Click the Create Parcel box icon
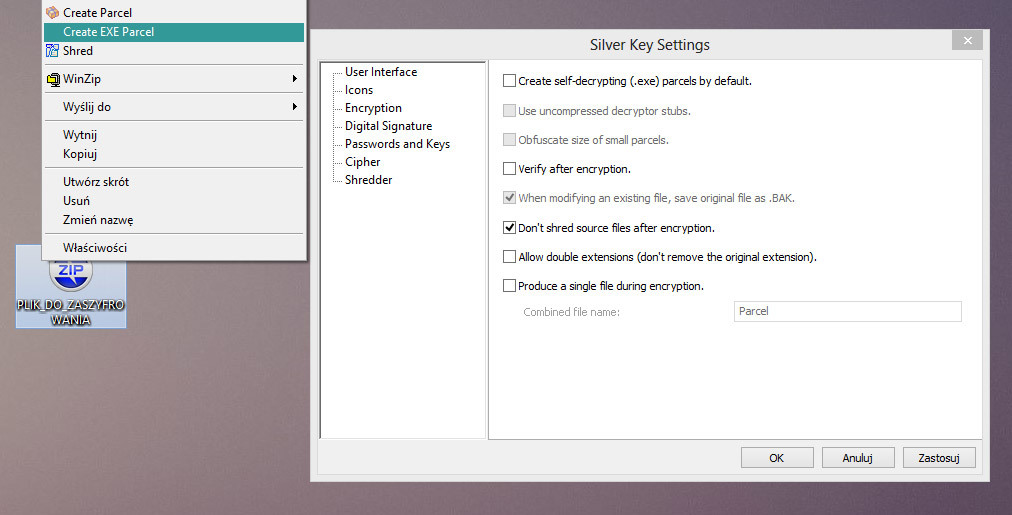This screenshot has width=1012, height=515. pos(52,12)
